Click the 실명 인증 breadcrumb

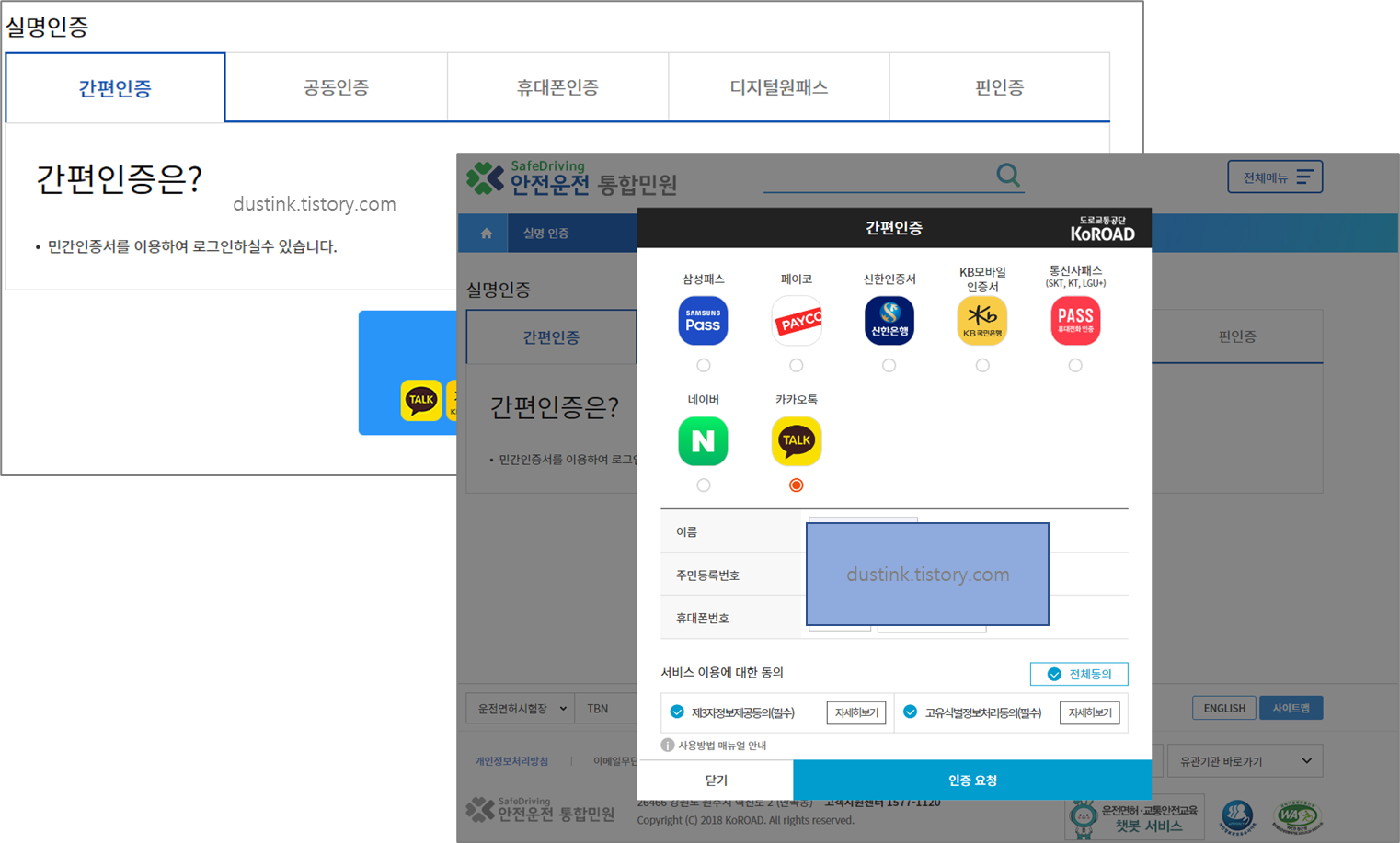click(546, 234)
